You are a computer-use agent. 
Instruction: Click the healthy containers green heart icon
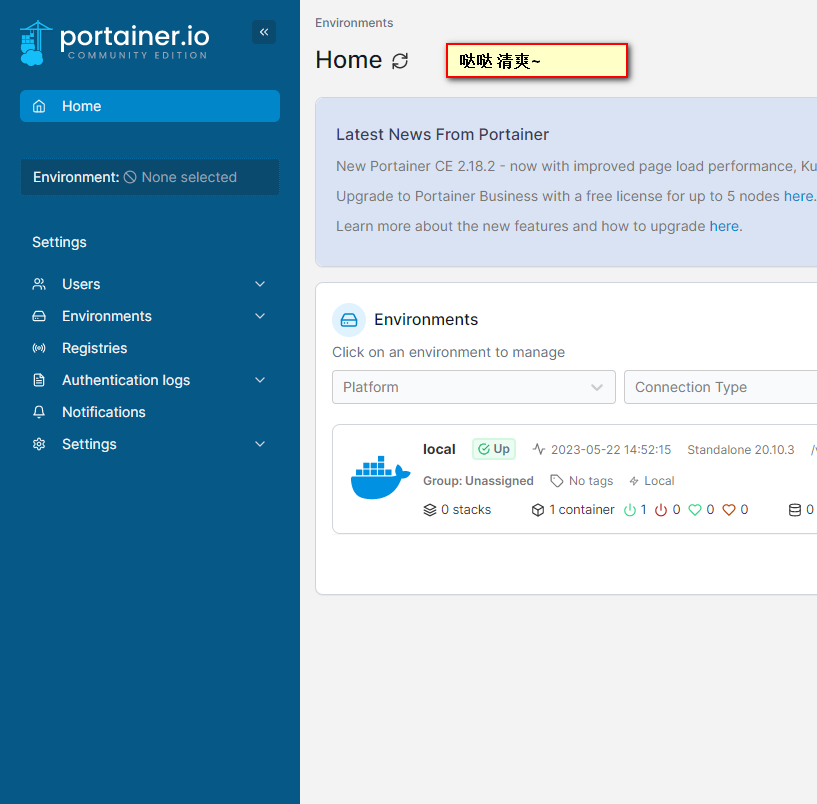click(x=695, y=510)
